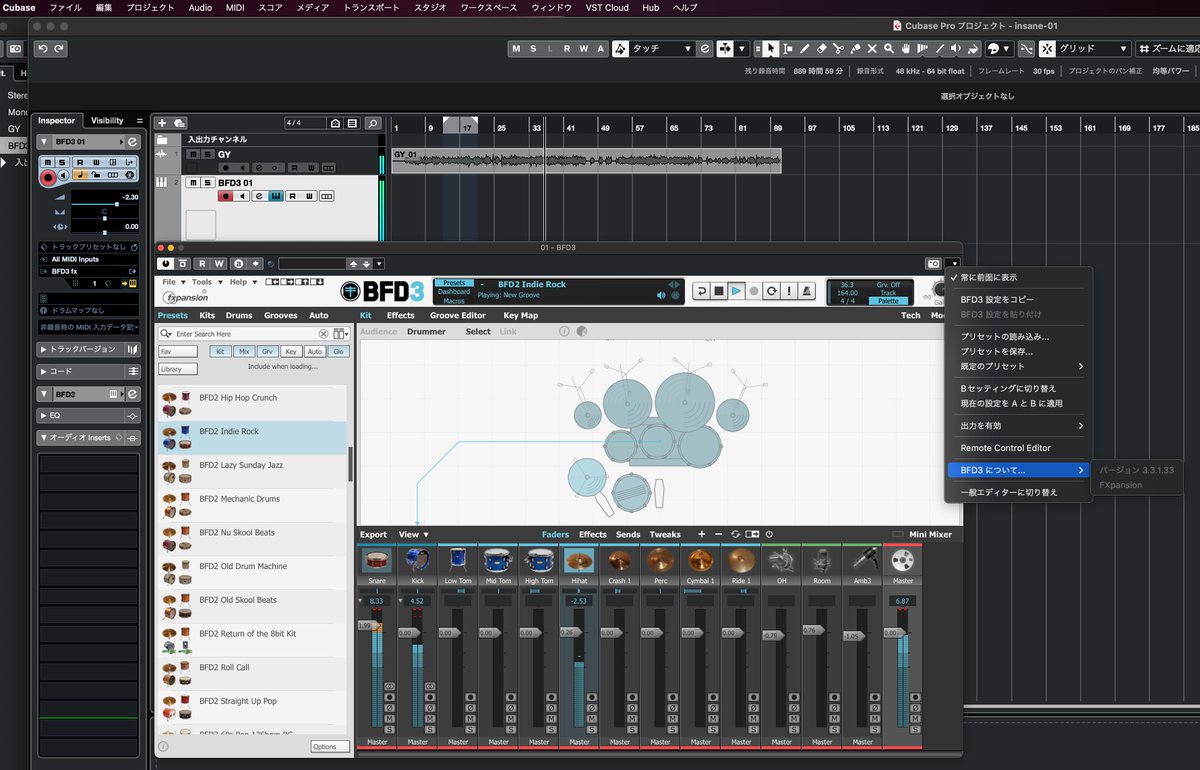Screen dimensions: 1200x770
Task: Click the BFD3 panic exclamation icon
Action: (x=789, y=291)
